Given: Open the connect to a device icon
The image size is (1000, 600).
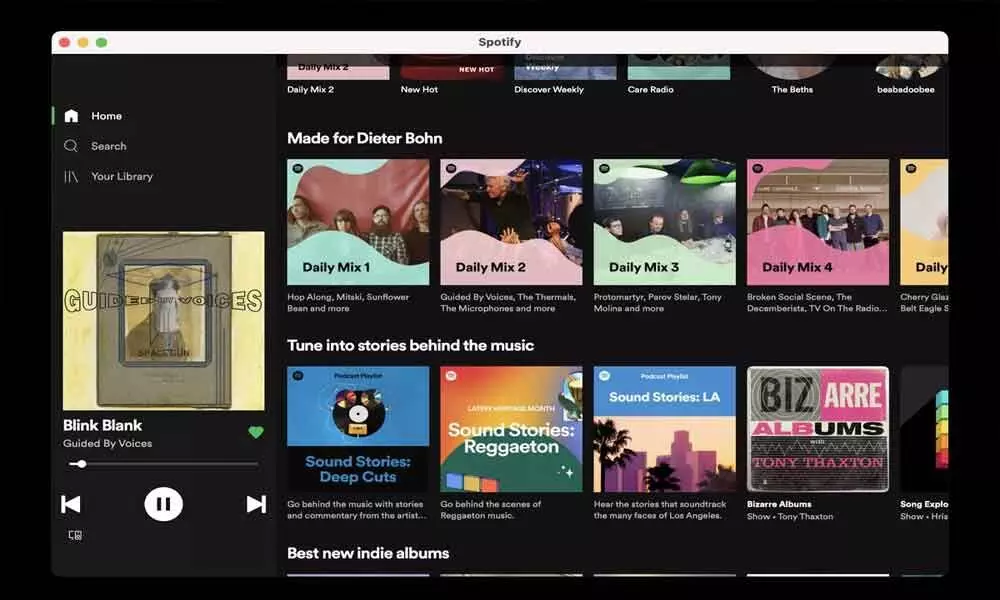Looking at the screenshot, I should (x=75, y=535).
